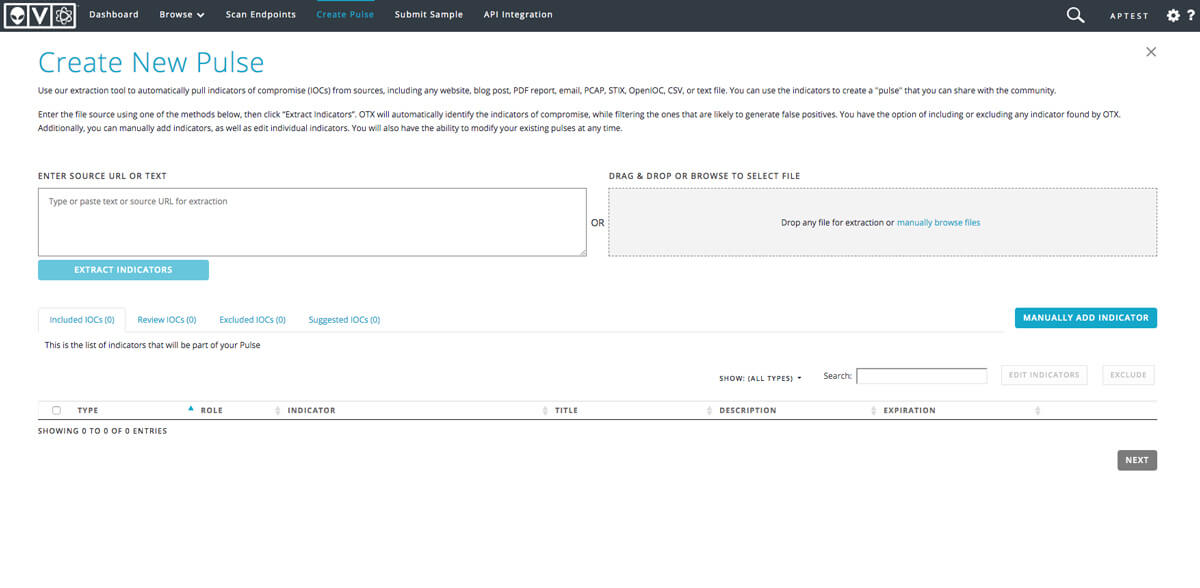Click Manually Add Indicator button
Viewport: 1200px width, 588px height.
1086,318
